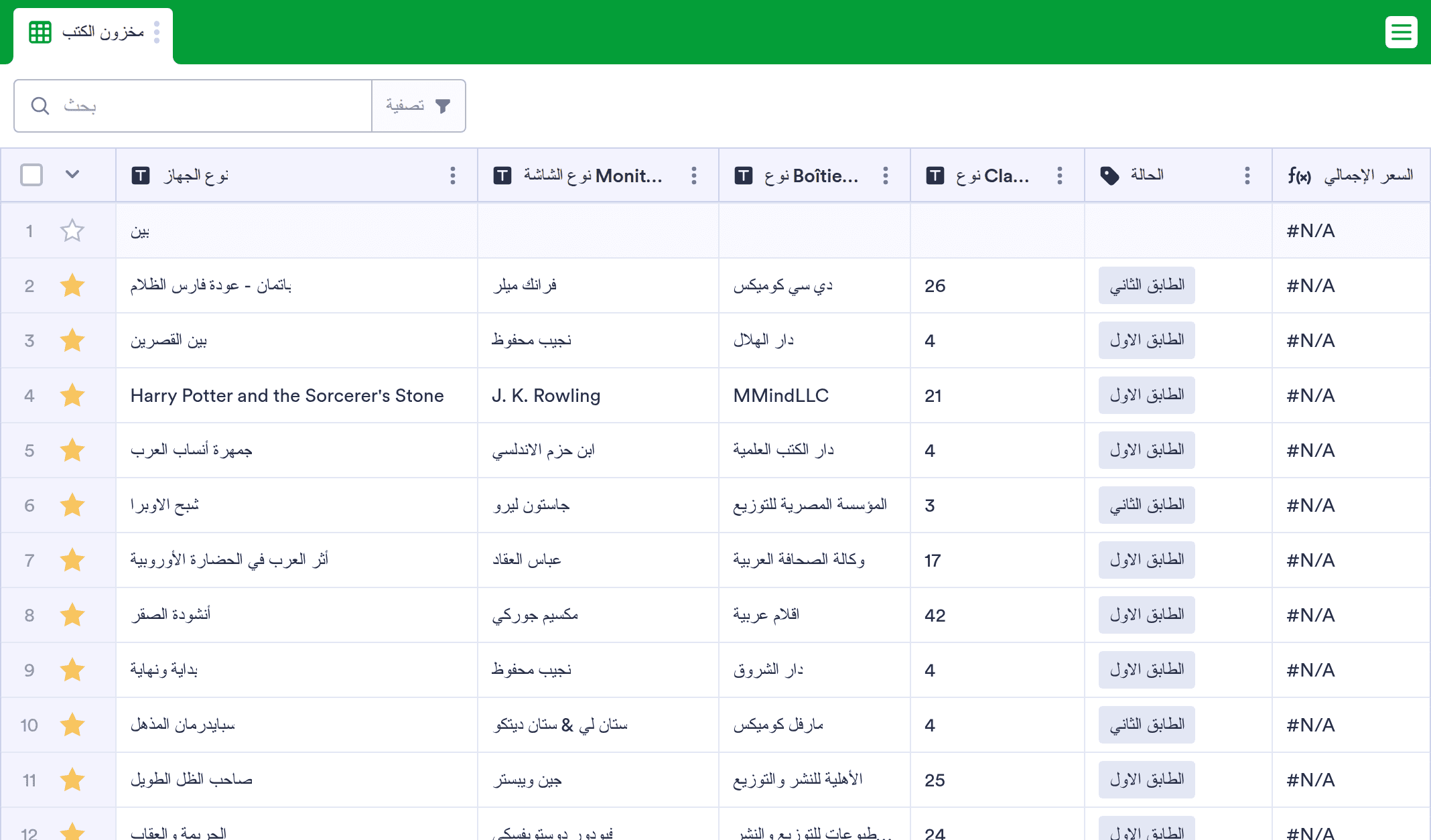Open the Boîtie... column options dots
Image resolution: width=1431 pixels, height=840 pixels.
(886, 176)
